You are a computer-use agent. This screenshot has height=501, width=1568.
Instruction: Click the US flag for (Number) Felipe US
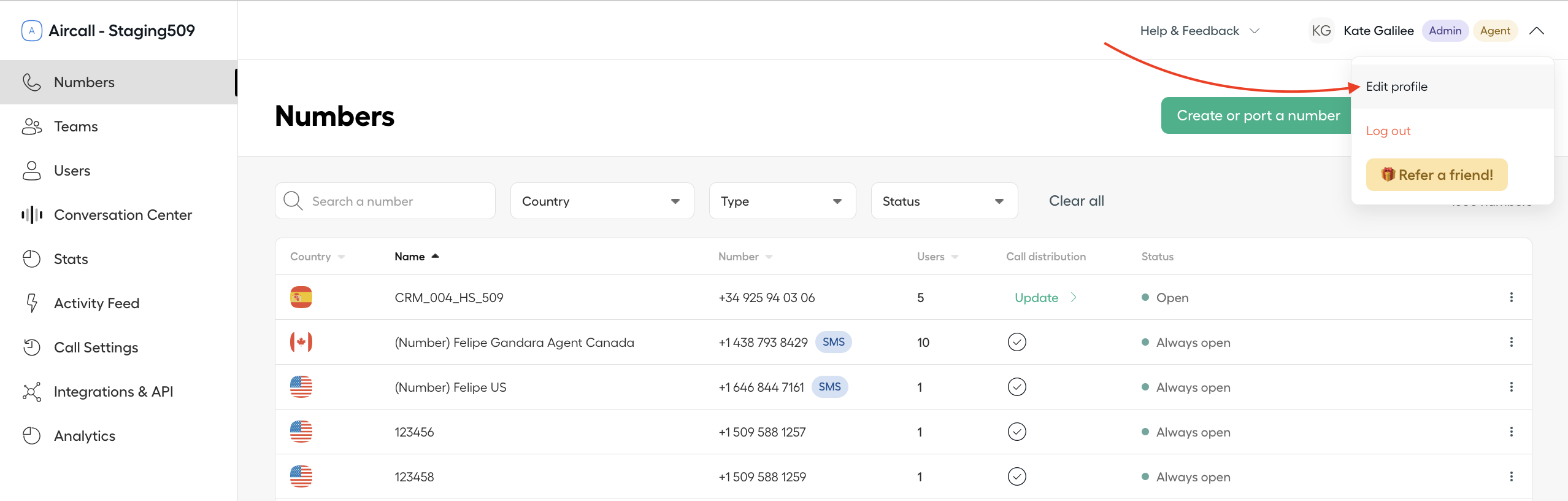301,387
